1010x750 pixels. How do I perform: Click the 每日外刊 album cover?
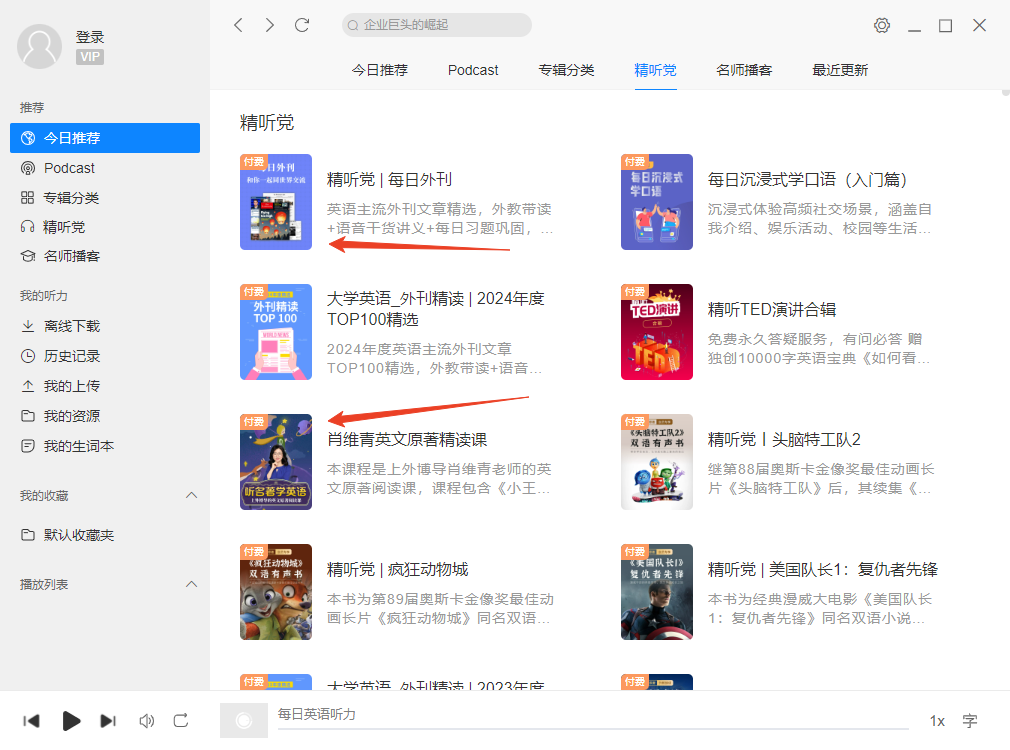click(x=276, y=202)
